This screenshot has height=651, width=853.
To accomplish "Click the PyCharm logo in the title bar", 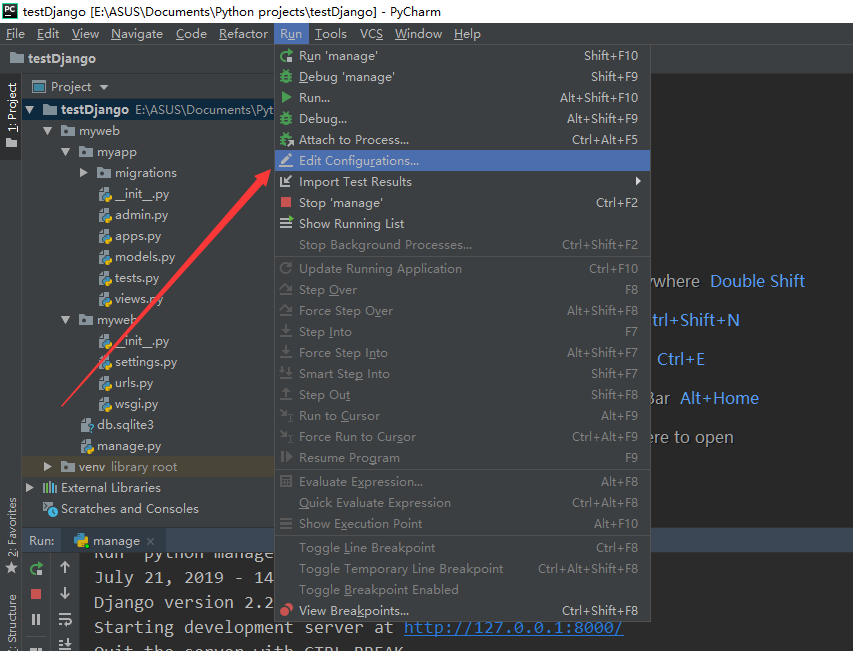I will 10,11.
